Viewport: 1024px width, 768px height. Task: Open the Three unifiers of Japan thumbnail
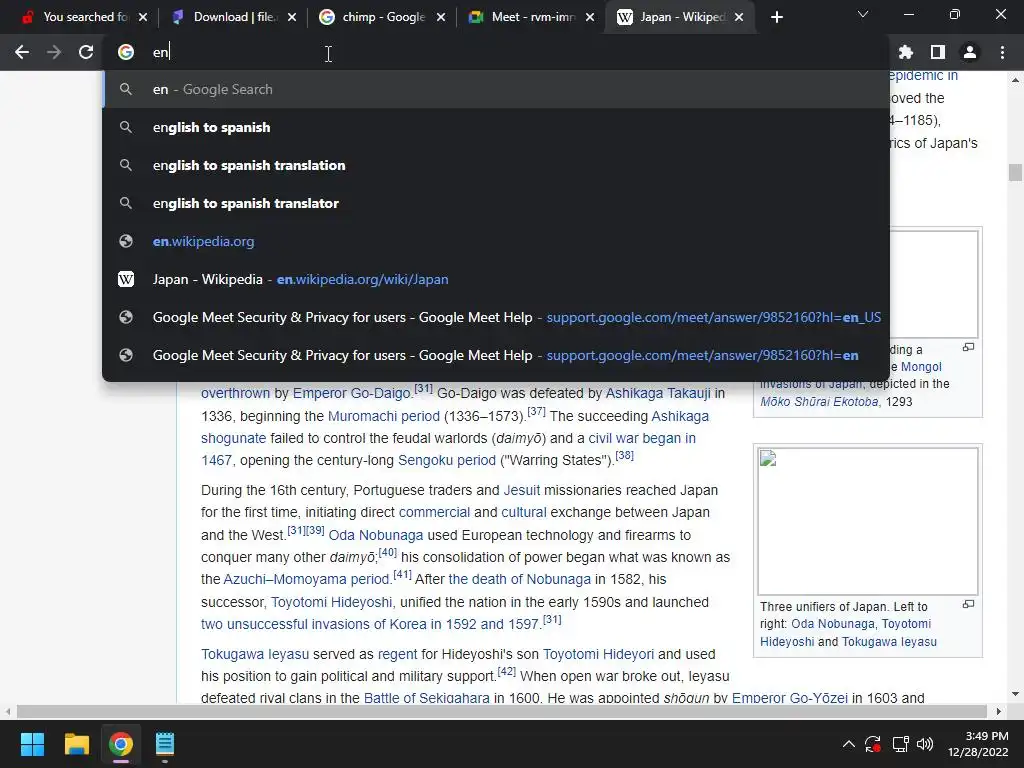point(868,521)
